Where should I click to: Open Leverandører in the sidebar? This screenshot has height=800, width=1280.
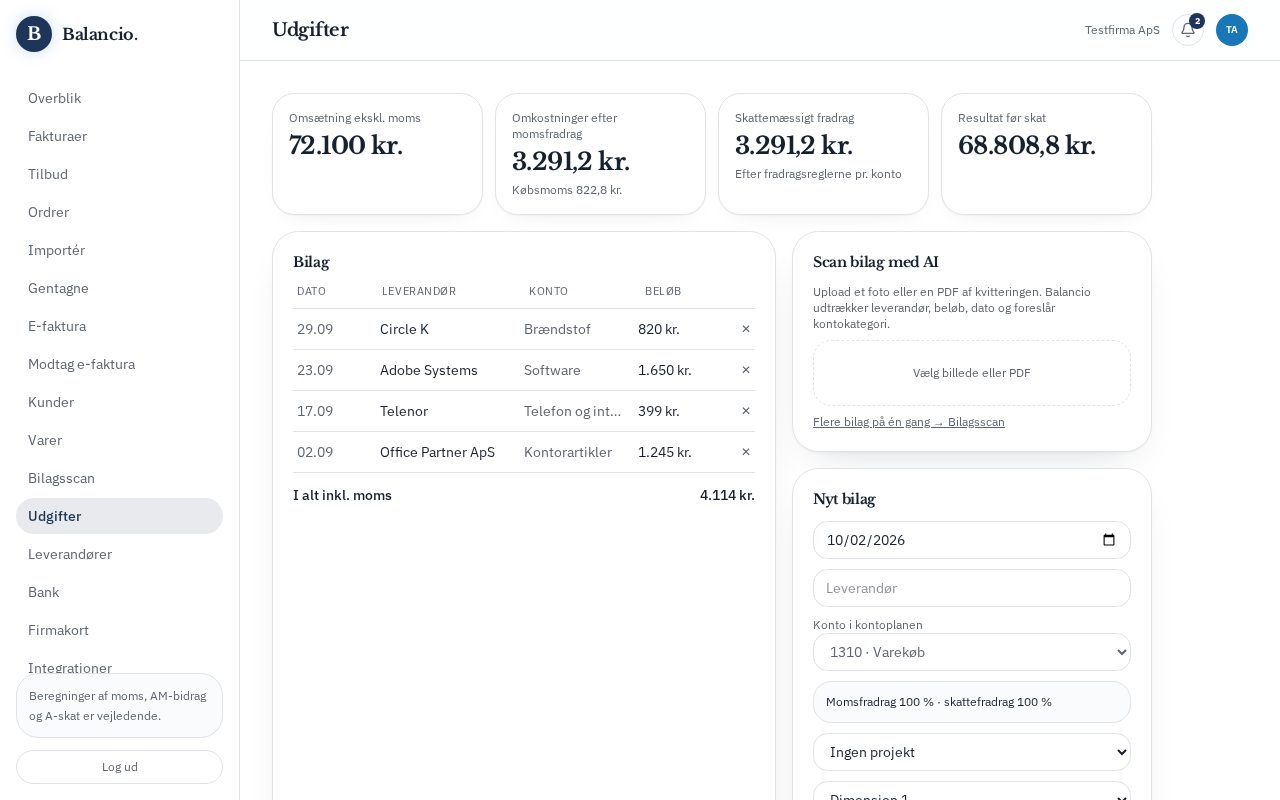pos(119,554)
